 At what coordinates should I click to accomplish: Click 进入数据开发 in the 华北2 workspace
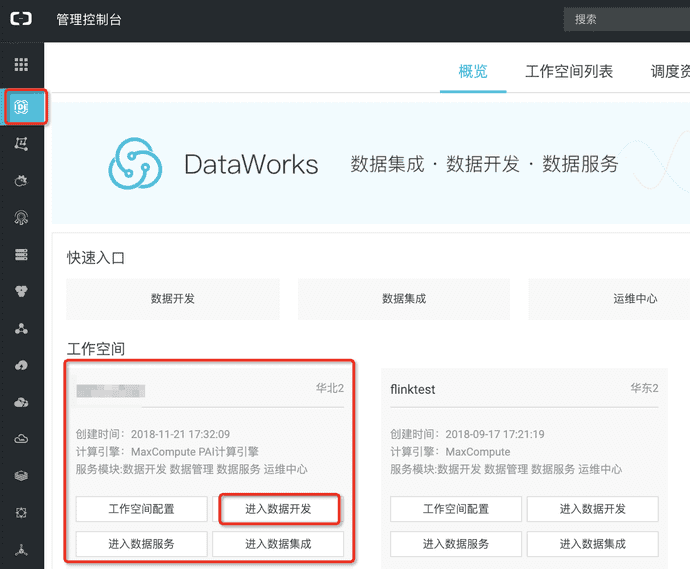(x=279, y=509)
